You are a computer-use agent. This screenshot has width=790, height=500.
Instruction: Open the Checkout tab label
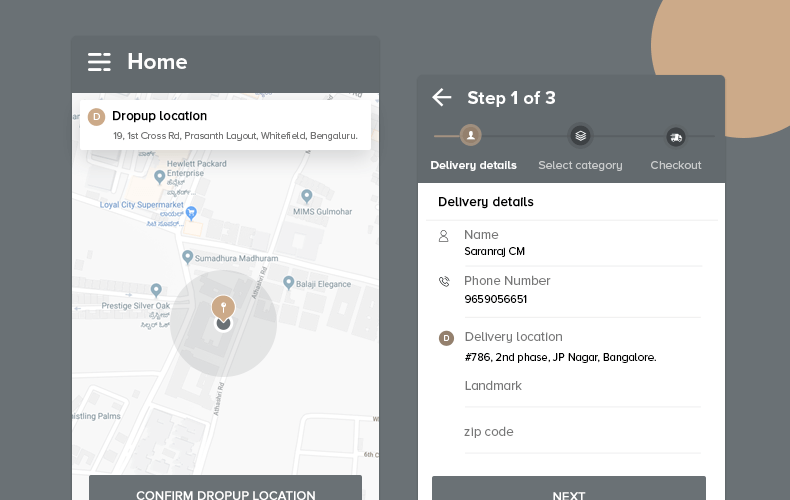676,165
